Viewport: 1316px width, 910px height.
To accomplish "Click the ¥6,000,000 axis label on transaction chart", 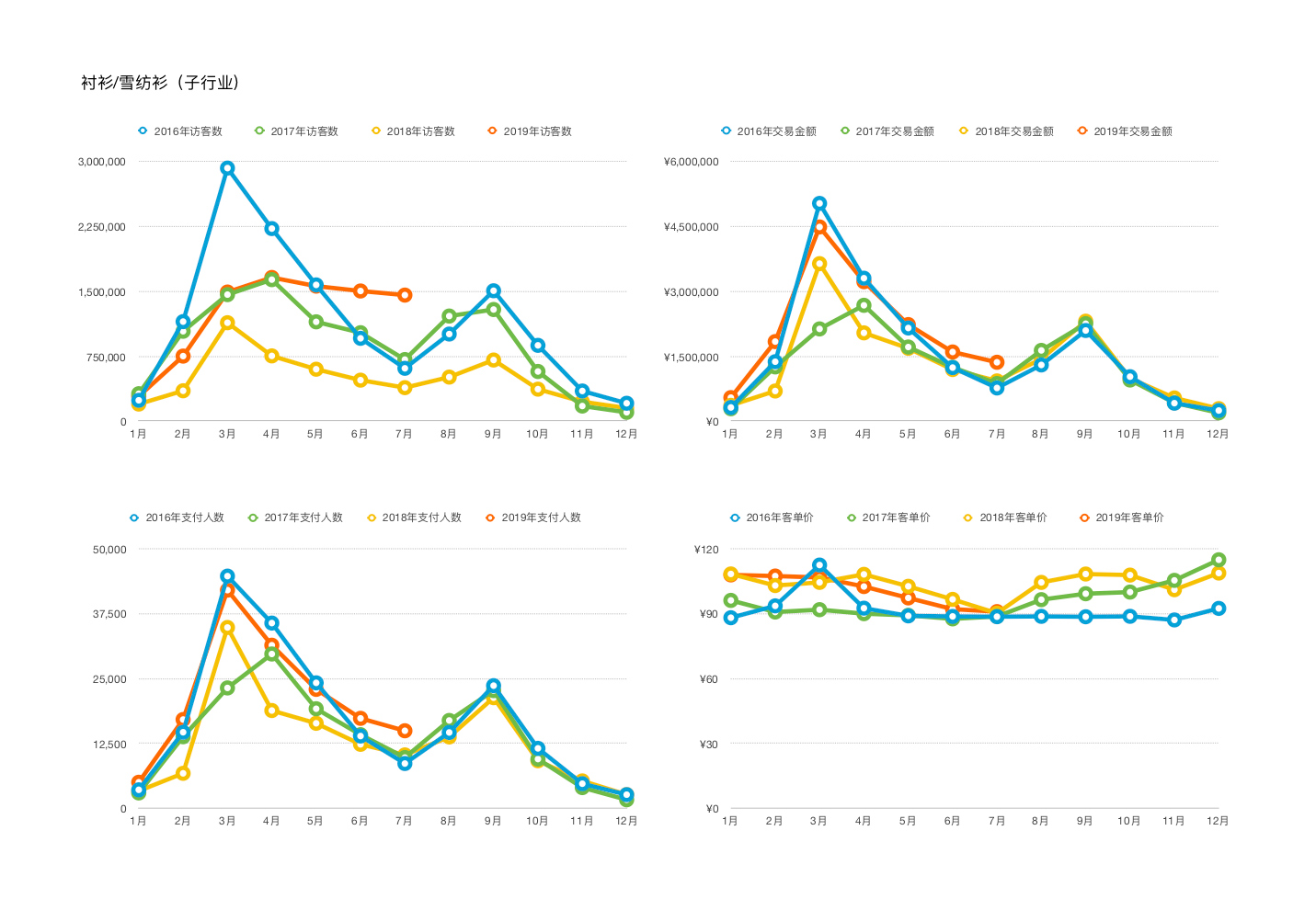I will tap(692, 162).
